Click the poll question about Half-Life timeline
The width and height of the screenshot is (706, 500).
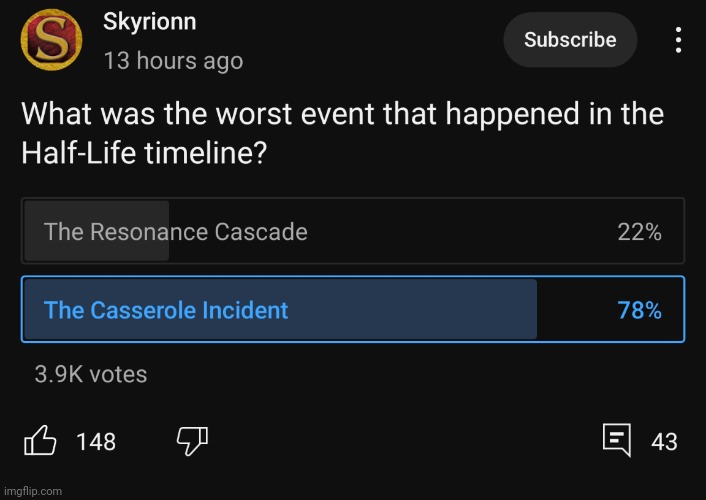342,132
